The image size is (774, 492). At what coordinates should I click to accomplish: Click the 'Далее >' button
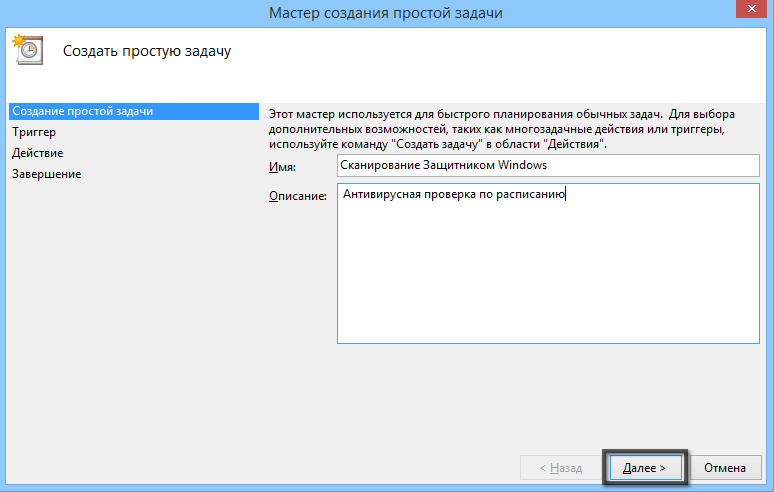645,467
